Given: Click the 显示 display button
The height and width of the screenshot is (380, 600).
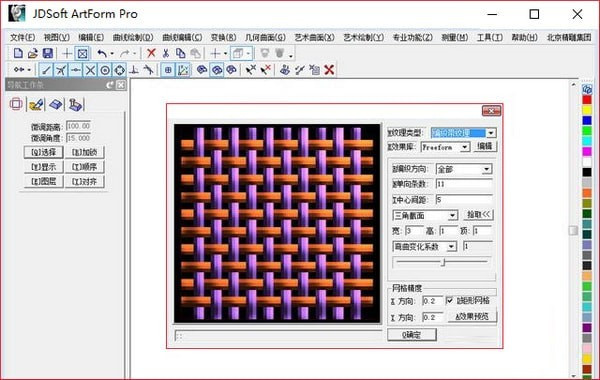Looking at the screenshot, I should [44, 167].
